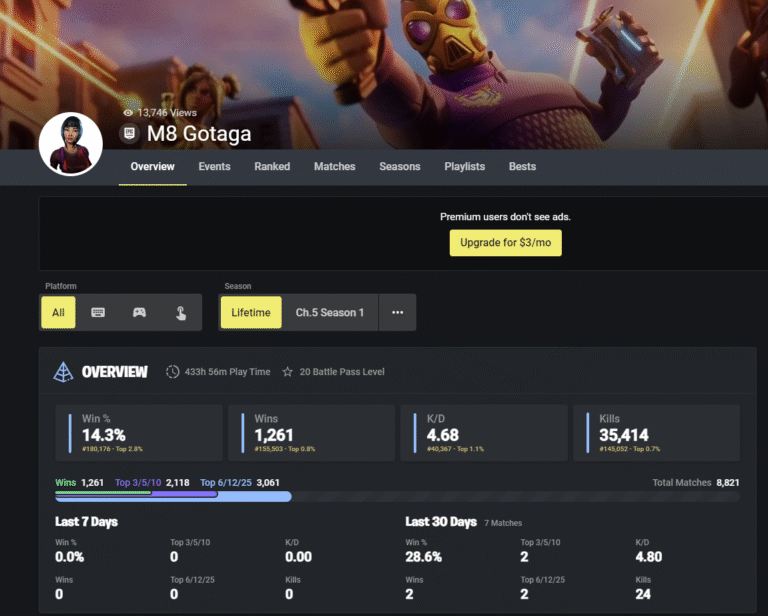Select the Lifetime season filter
The height and width of the screenshot is (616, 768).
[251, 312]
